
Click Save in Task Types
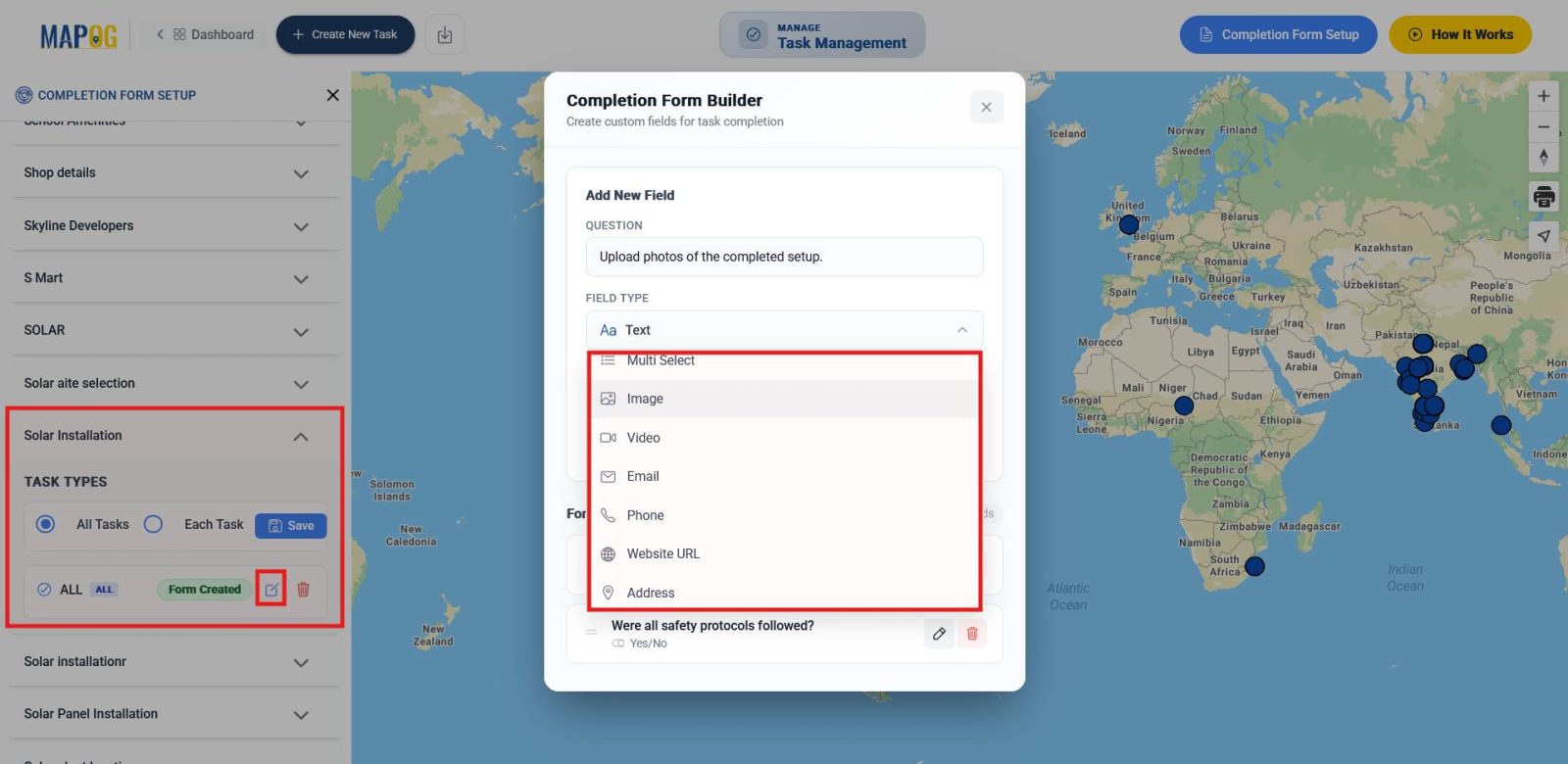[291, 526]
